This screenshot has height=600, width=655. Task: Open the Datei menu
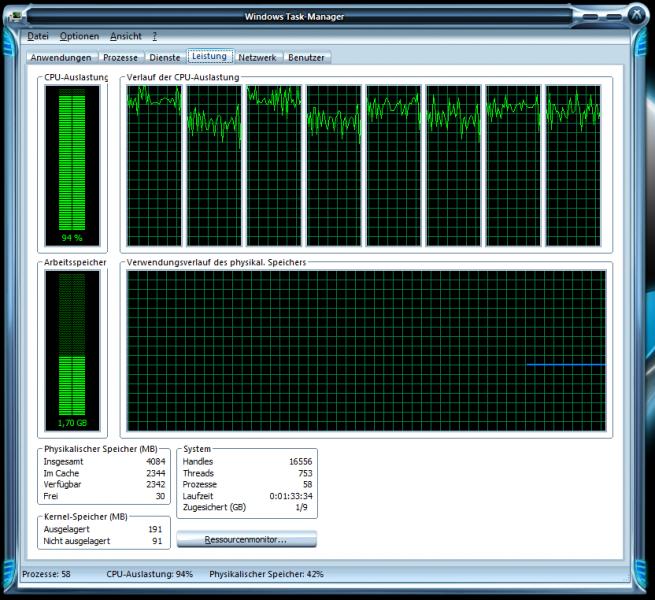tap(38, 36)
